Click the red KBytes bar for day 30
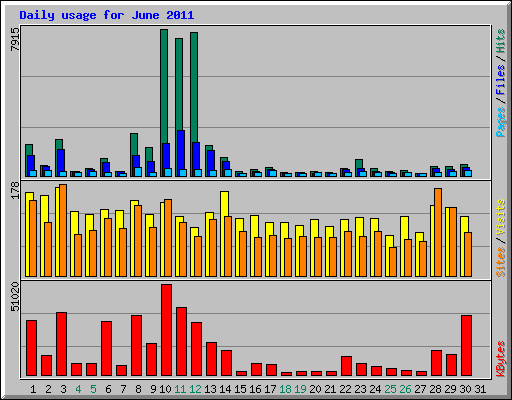The width and height of the screenshot is (512, 400). tap(466, 345)
